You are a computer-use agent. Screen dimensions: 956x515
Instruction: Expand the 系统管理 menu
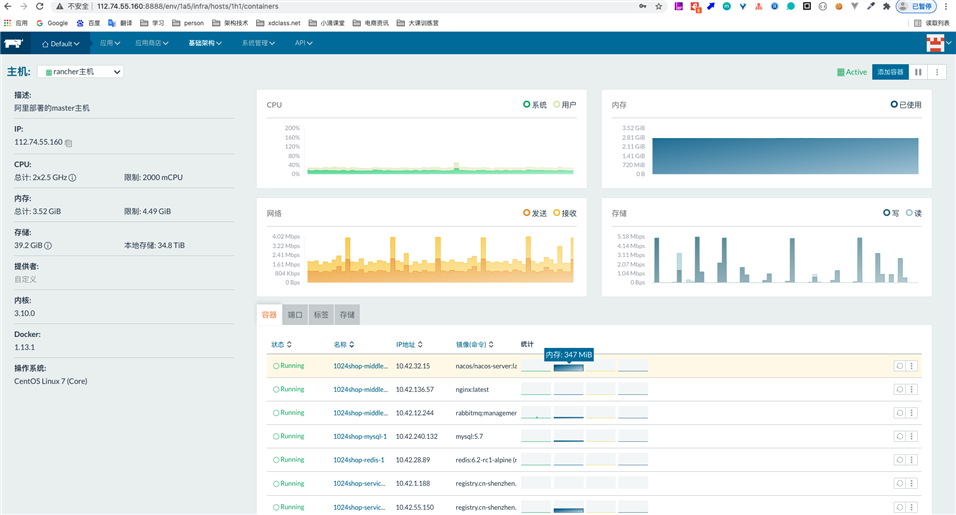[258, 43]
